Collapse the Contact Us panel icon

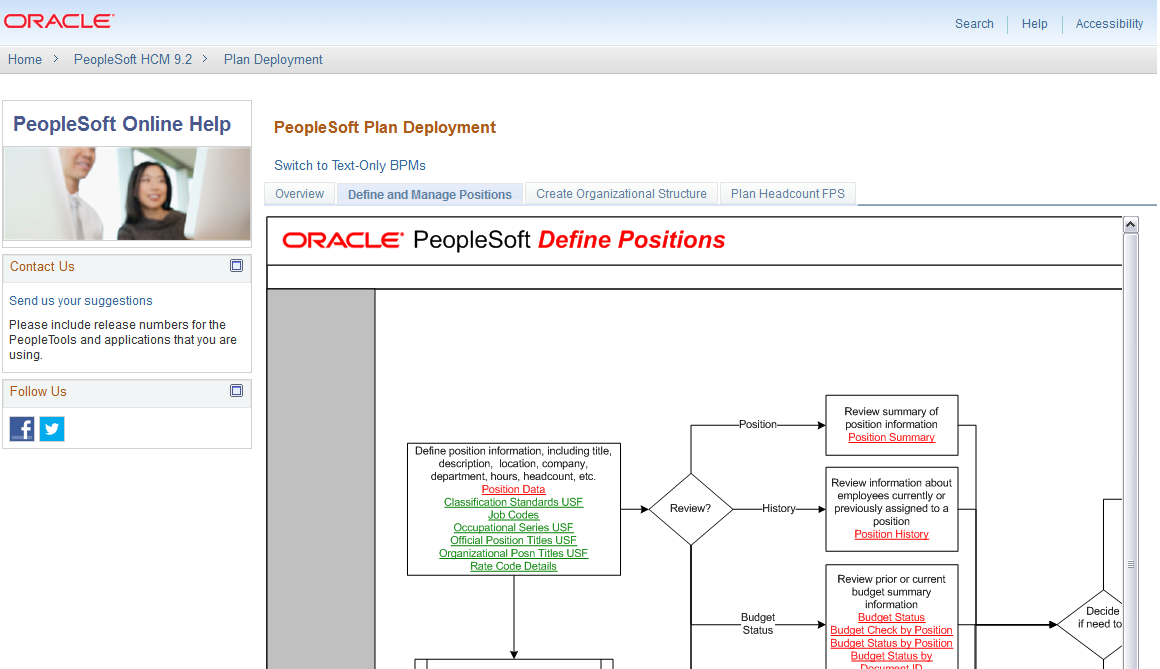tap(237, 266)
